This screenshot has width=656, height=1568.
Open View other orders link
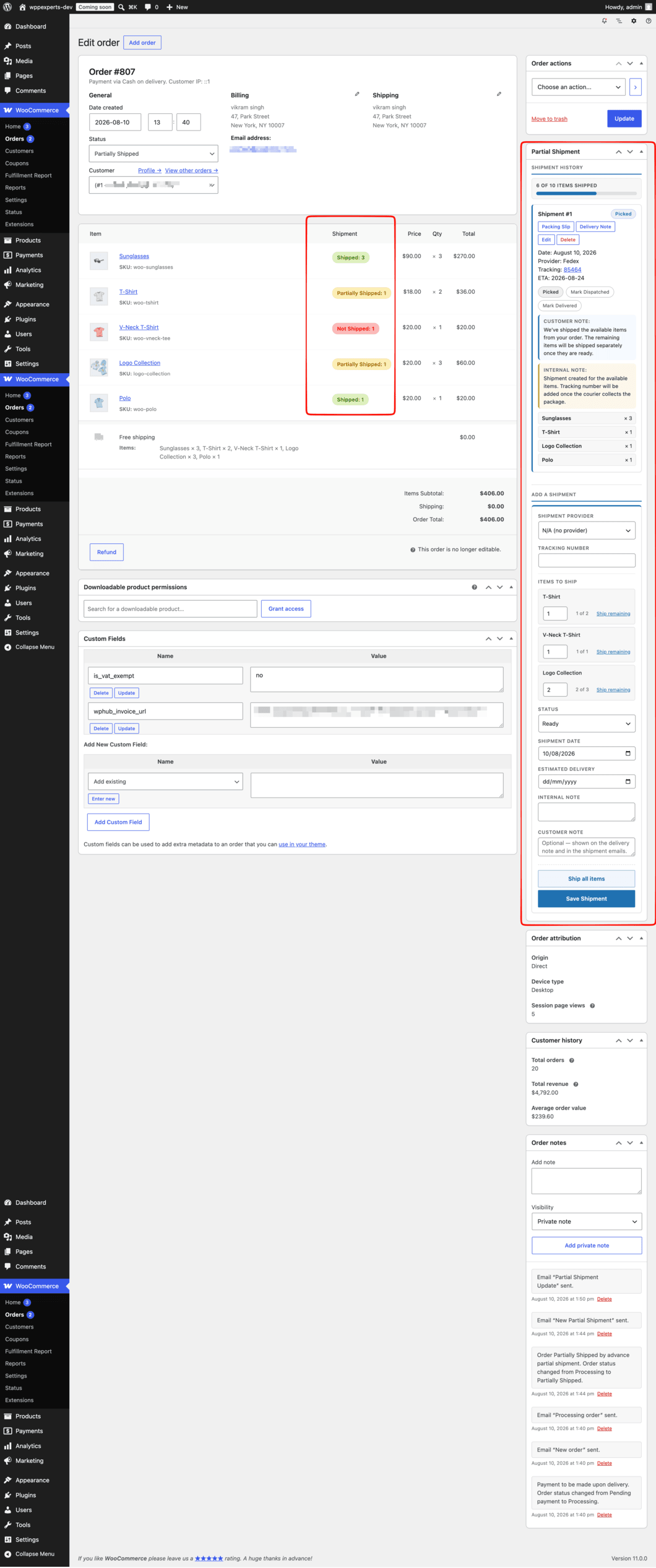191,170
